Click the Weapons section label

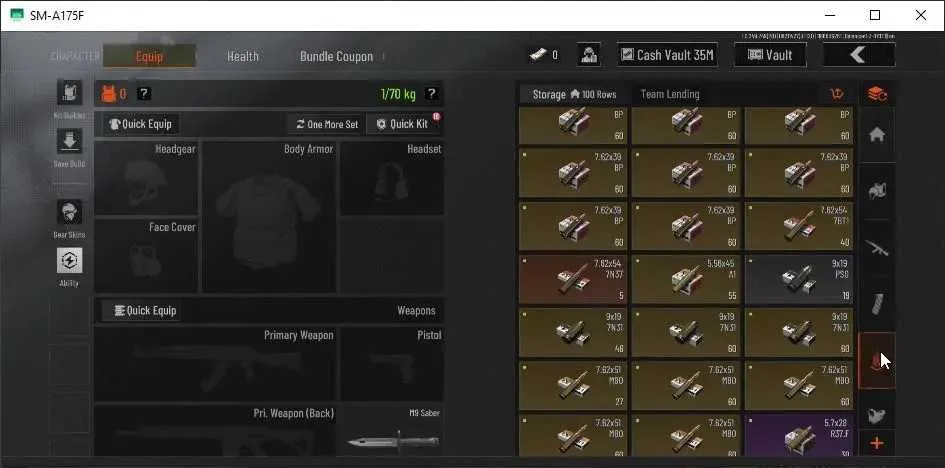[416, 311]
